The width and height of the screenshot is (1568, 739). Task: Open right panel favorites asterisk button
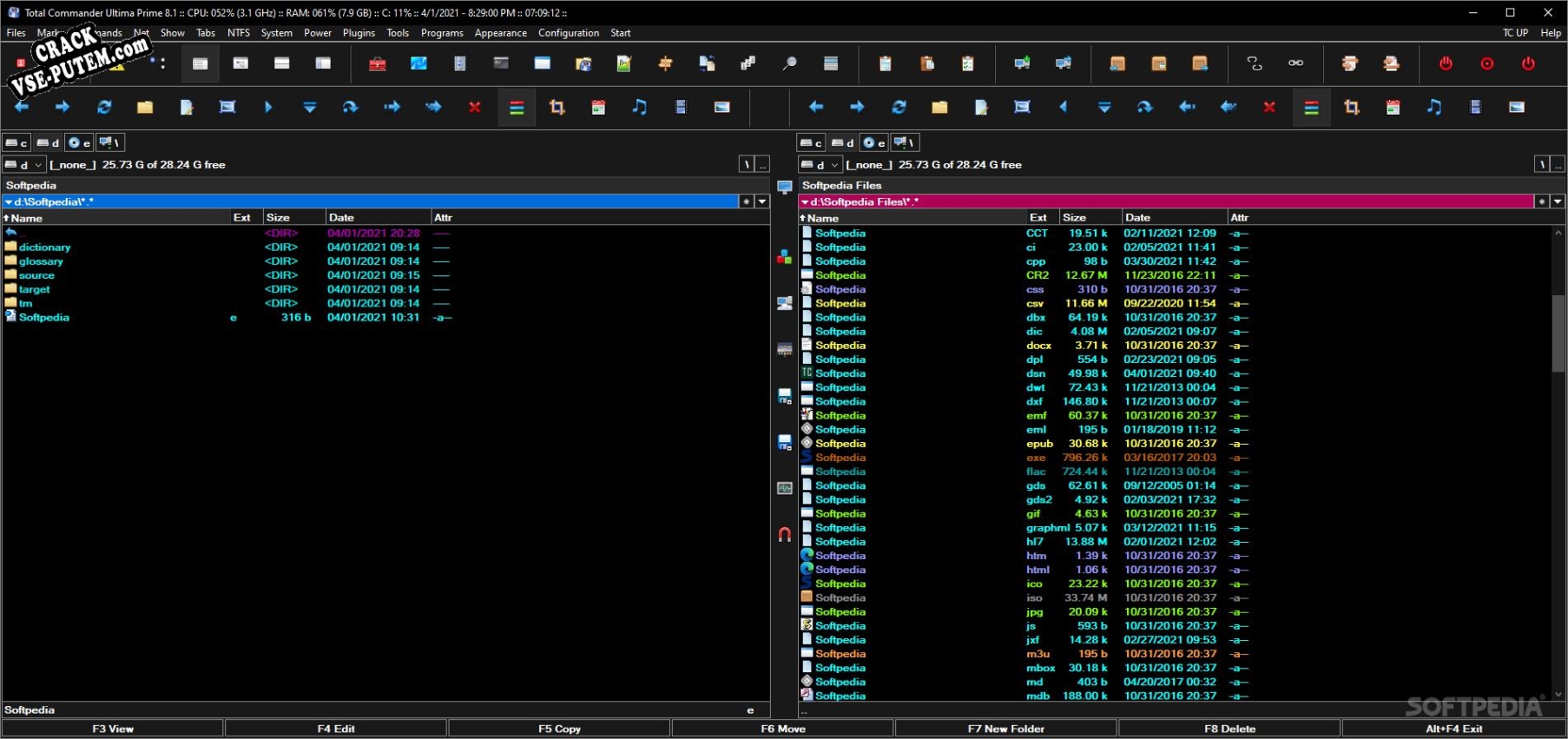click(1542, 201)
